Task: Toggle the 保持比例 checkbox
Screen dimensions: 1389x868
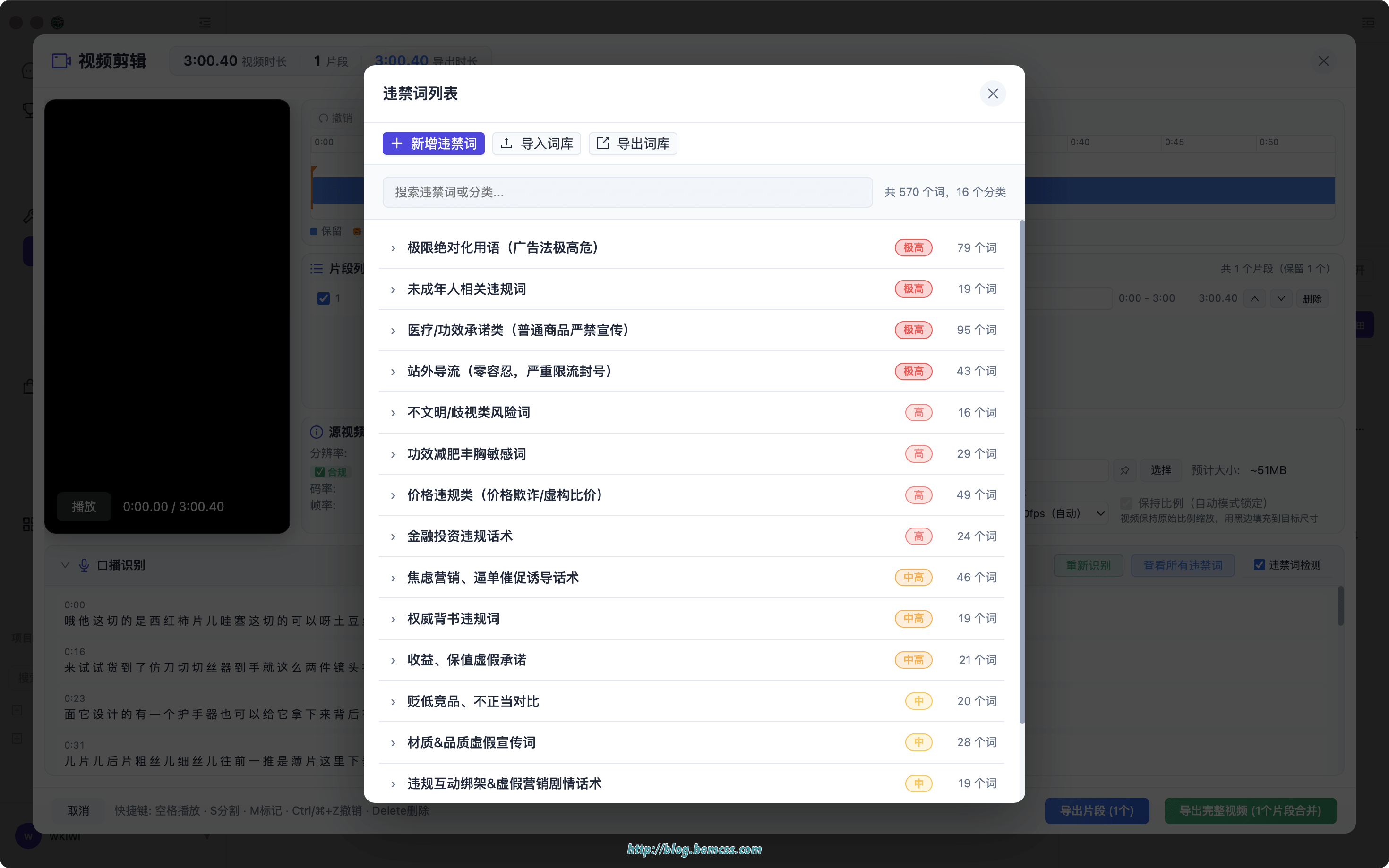Action: pos(1126,503)
